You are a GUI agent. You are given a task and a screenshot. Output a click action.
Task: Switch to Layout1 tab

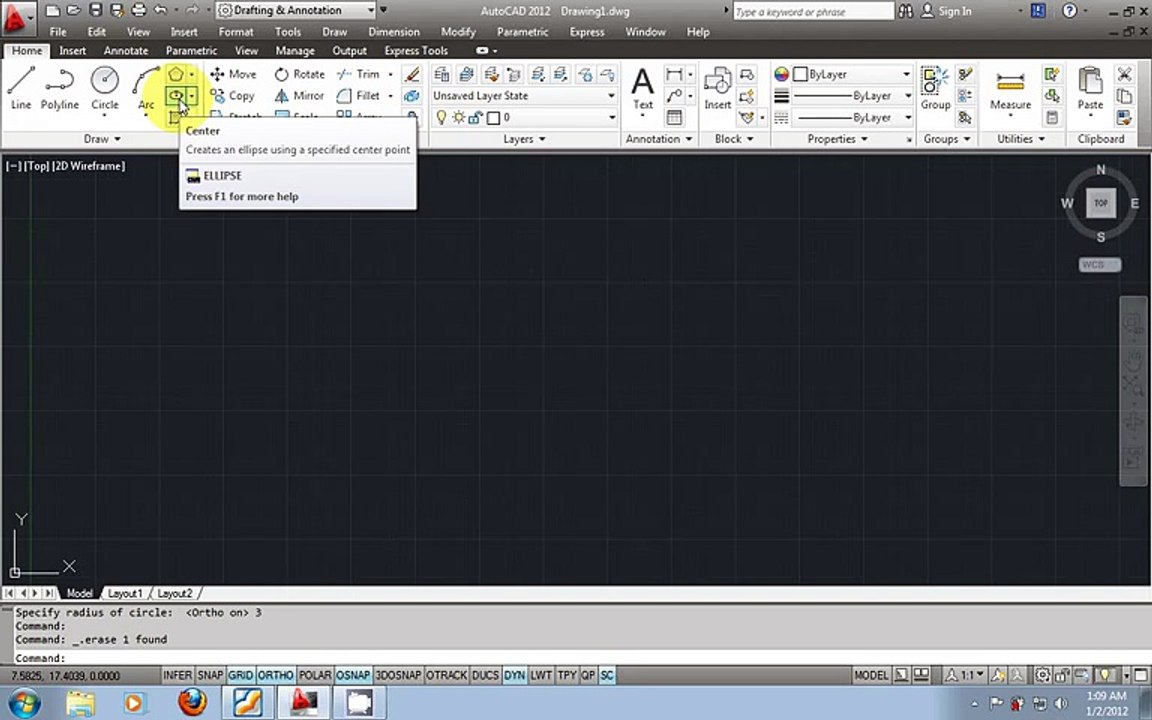coord(125,593)
